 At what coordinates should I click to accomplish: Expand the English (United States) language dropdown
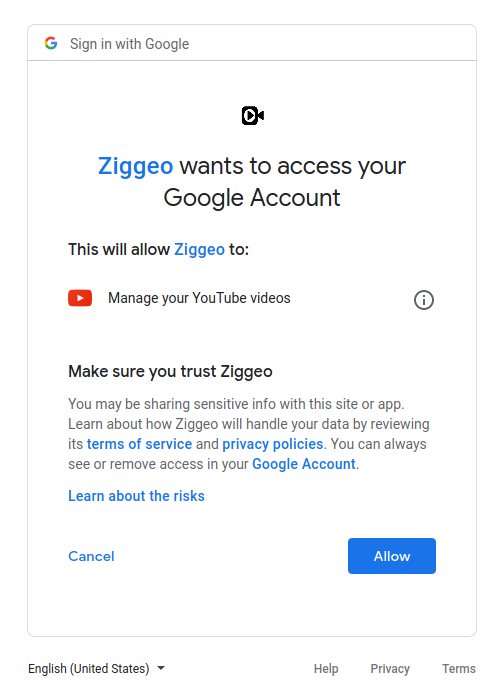97,668
